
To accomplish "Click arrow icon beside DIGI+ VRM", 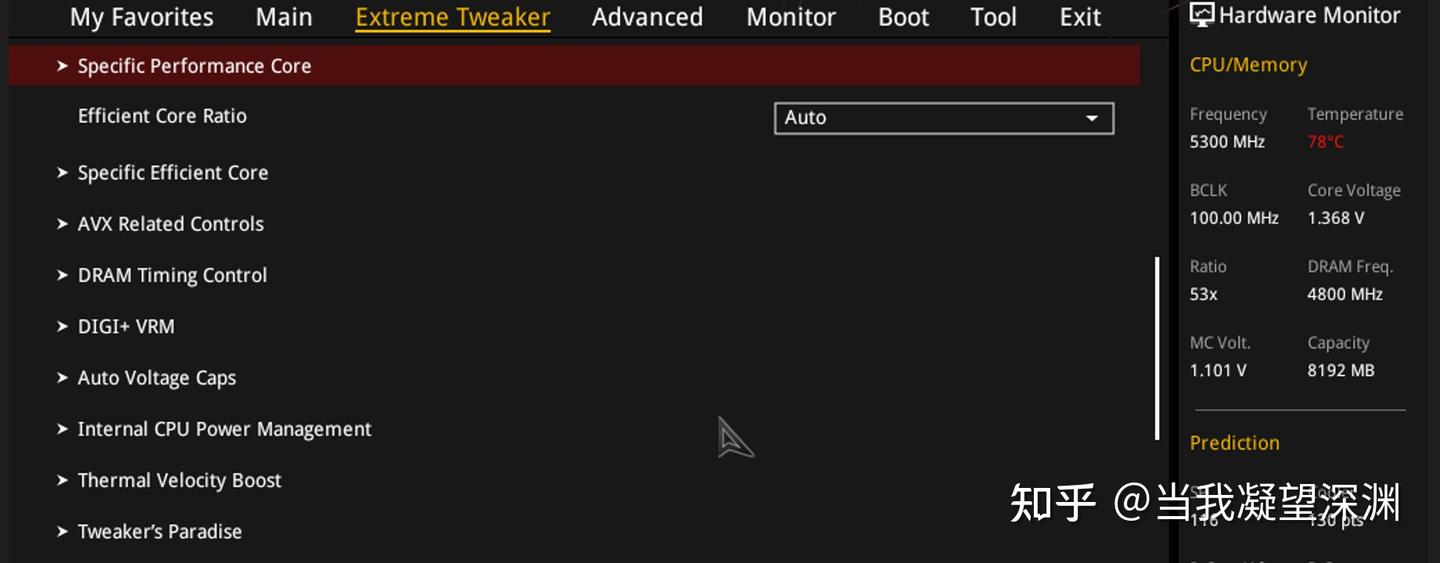I will (62, 327).
